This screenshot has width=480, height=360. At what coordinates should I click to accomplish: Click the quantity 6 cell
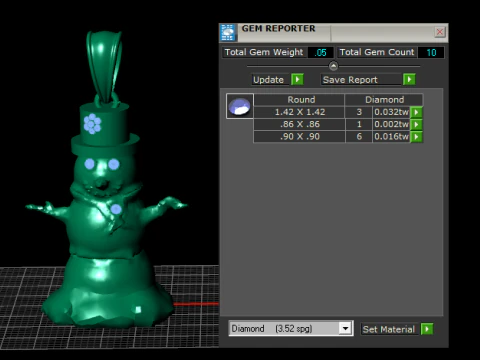point(359,137)
